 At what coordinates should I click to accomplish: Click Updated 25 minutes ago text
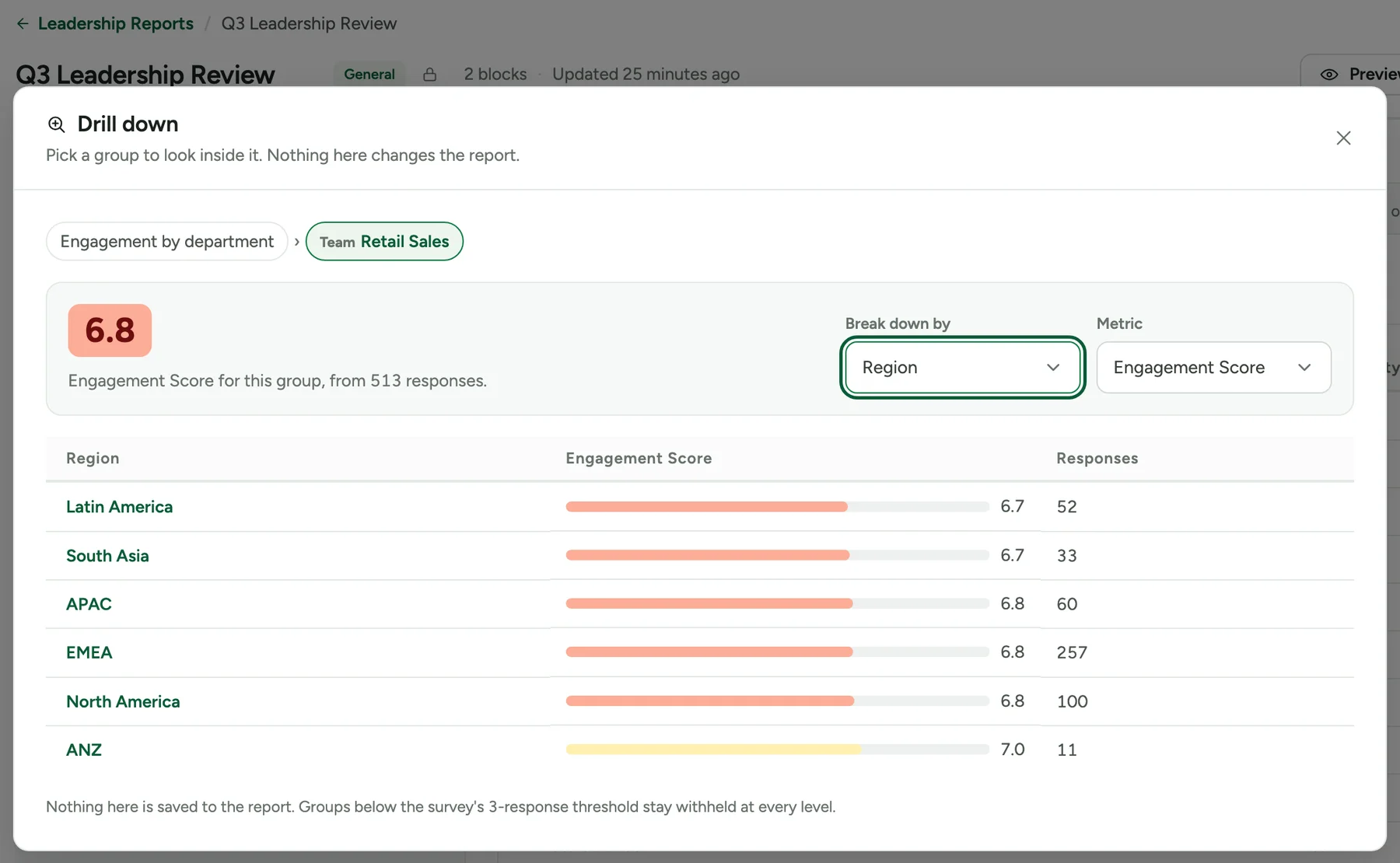(646, 75)
